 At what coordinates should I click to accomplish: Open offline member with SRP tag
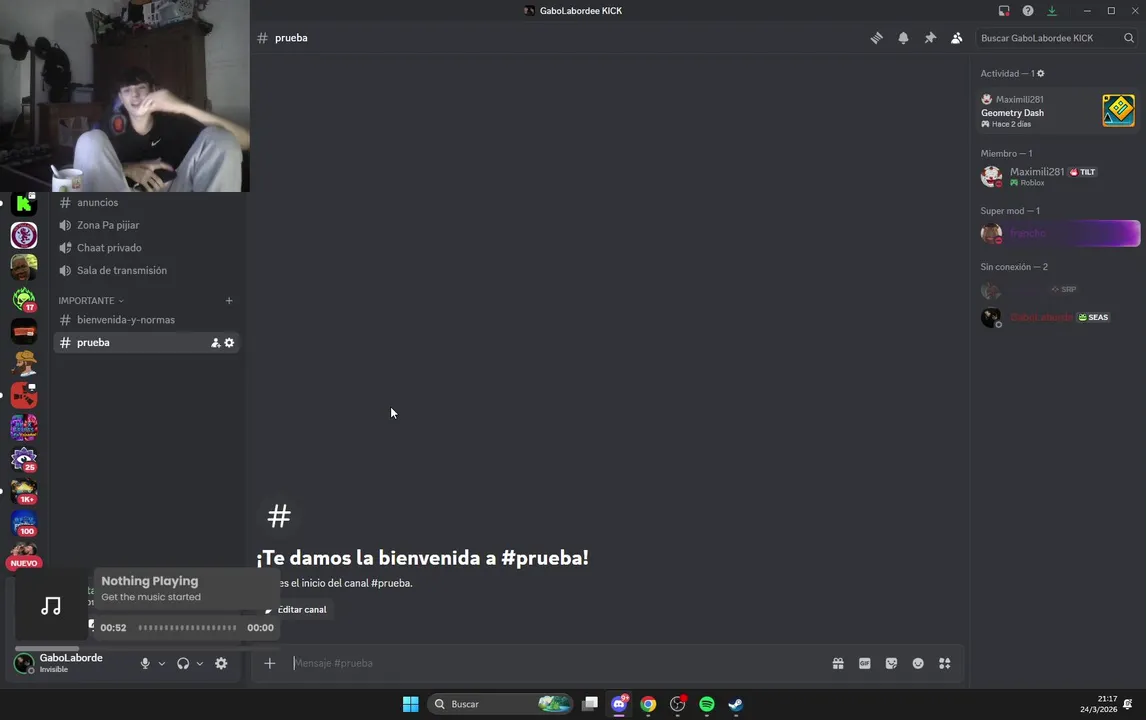pos(1058,289)
